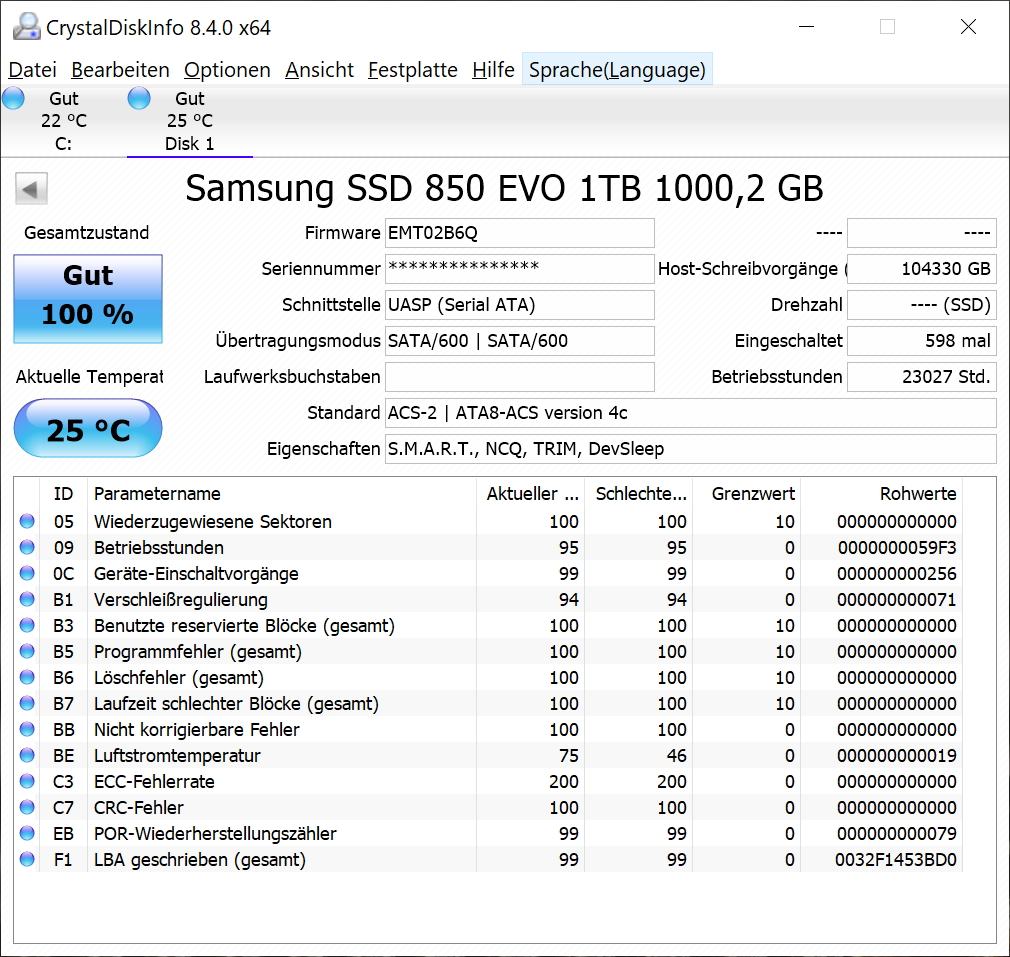
Task: Select the ECC-Fehlerrate row
Action: [154, 781]
